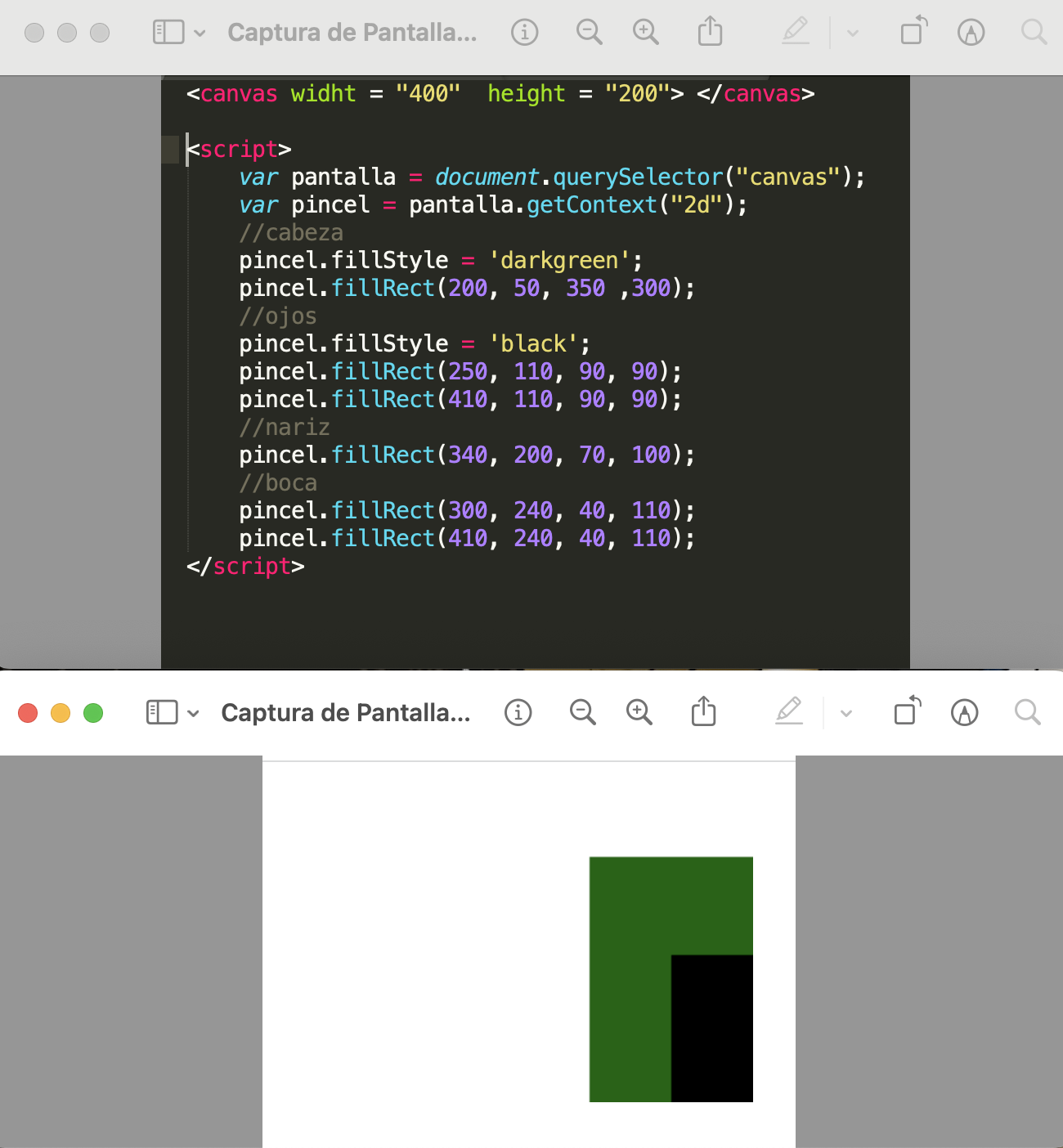Click 'getContext' in the code screenshot
Screen dimensions: 1063x1148
[592, 204]
